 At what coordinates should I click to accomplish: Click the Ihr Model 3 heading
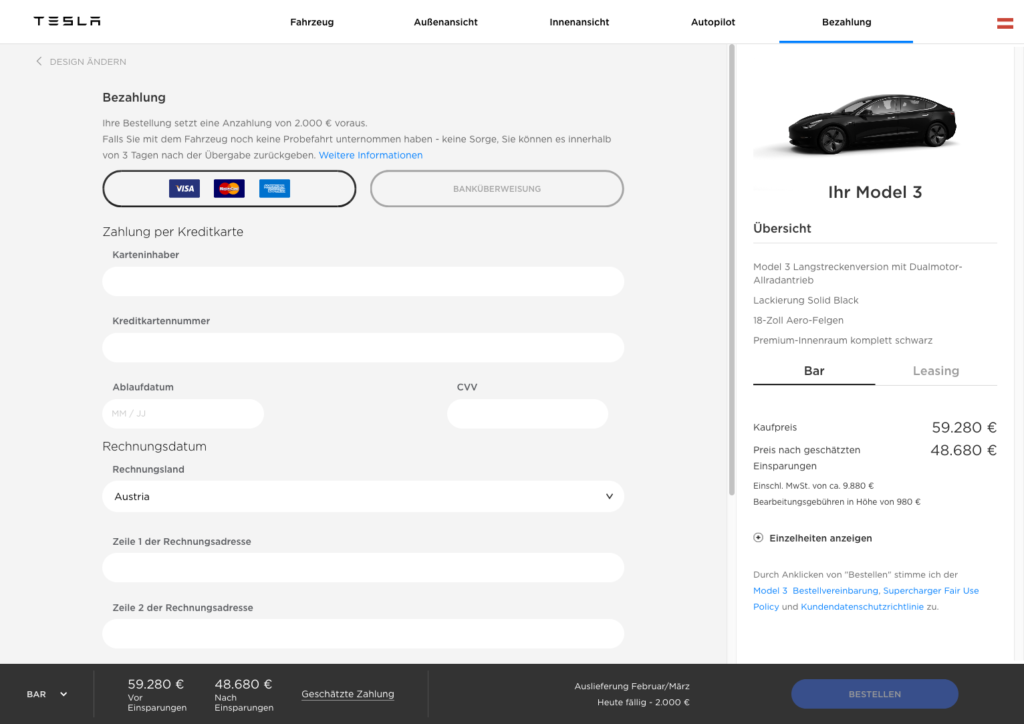click(x=874, y=193)
